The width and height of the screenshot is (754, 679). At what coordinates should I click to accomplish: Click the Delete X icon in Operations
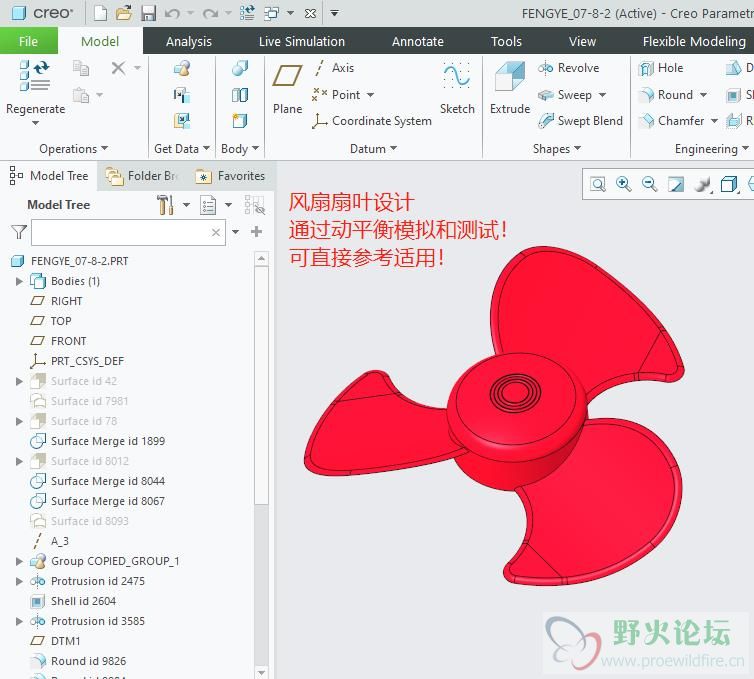click(118, 68)
